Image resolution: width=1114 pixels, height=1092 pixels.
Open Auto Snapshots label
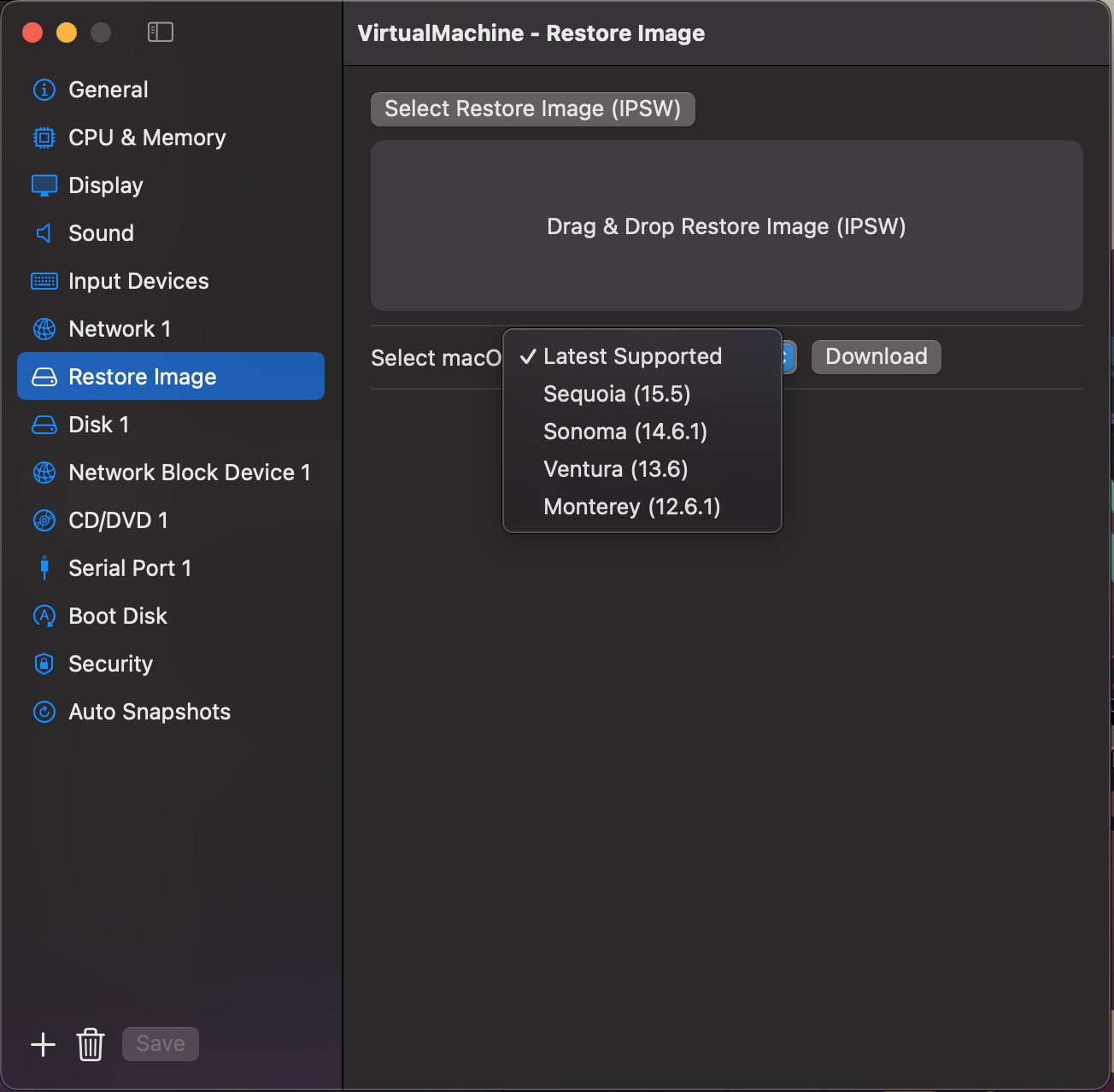coord(150,712)
